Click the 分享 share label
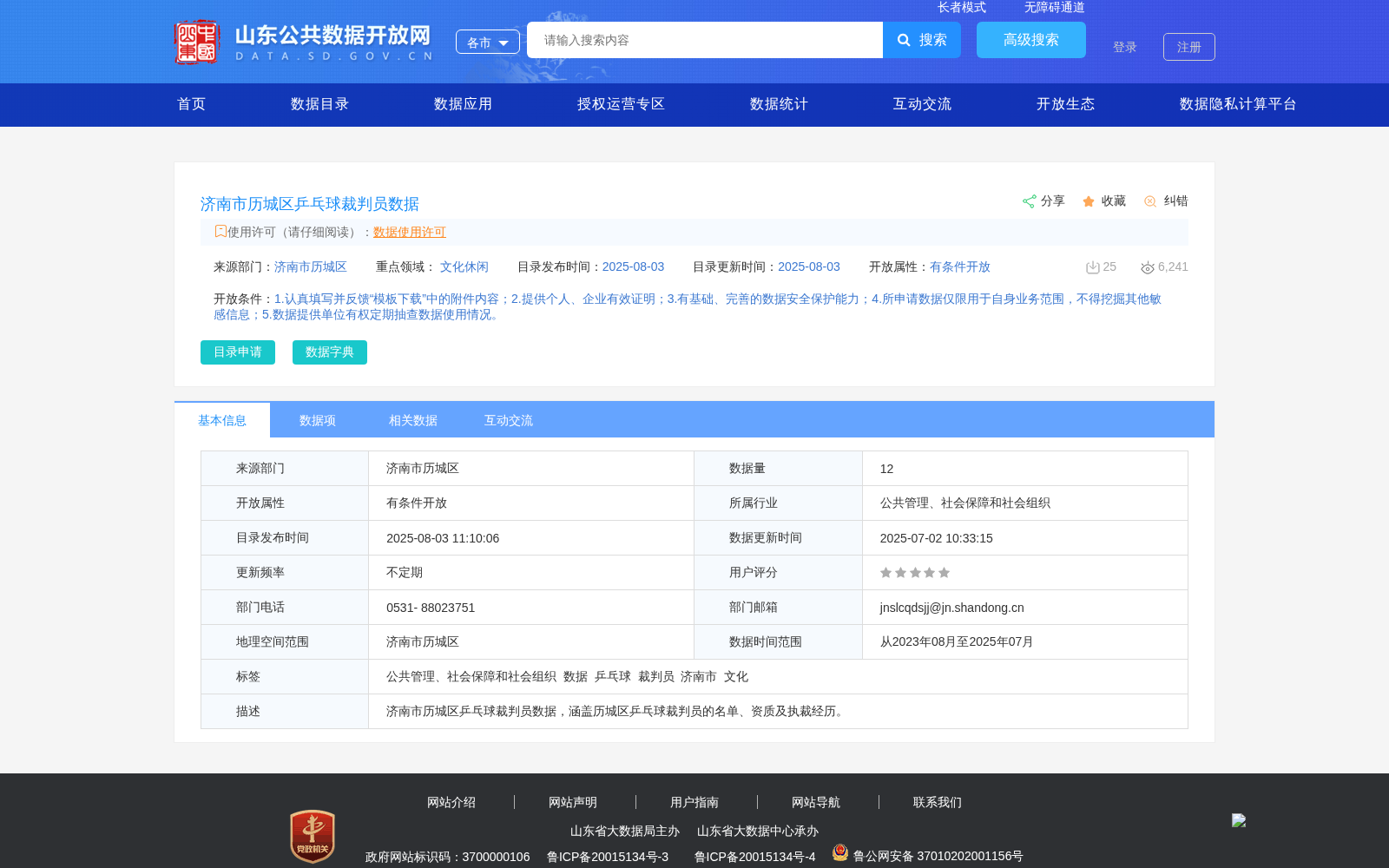The height and width of the screenshot is (868, 1389). pyautogui.click(x=1053, y=201)
